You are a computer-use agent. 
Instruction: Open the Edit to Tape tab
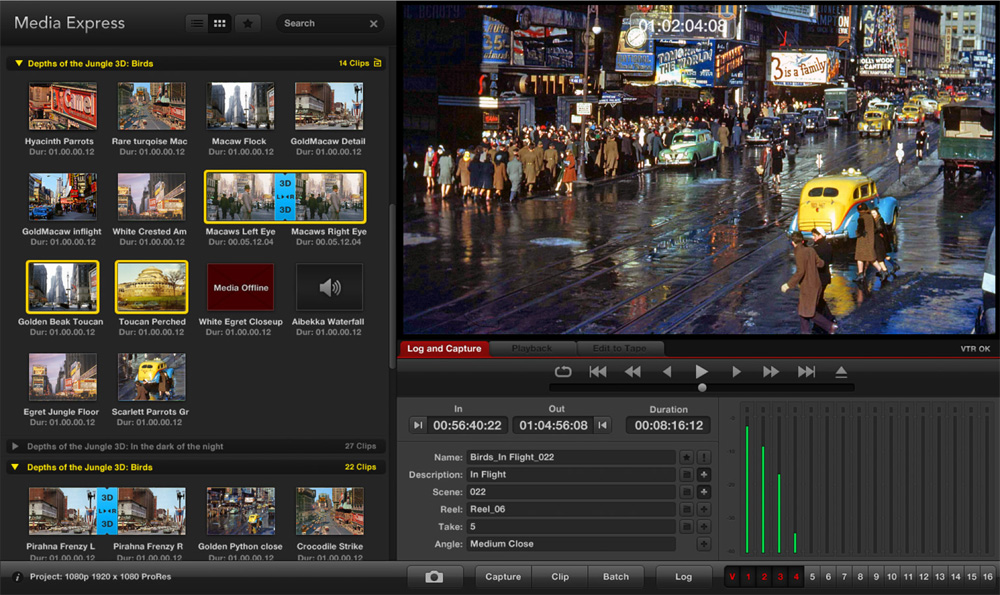(x=619, y=349)
